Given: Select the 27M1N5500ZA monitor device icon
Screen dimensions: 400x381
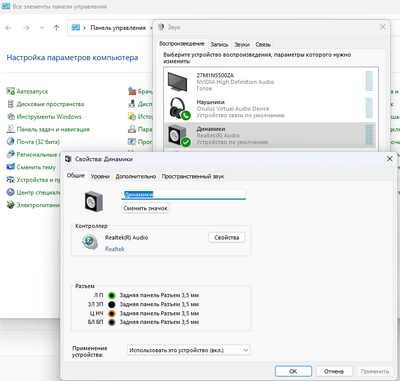Looking at the screenshot, I should (177, 82).
